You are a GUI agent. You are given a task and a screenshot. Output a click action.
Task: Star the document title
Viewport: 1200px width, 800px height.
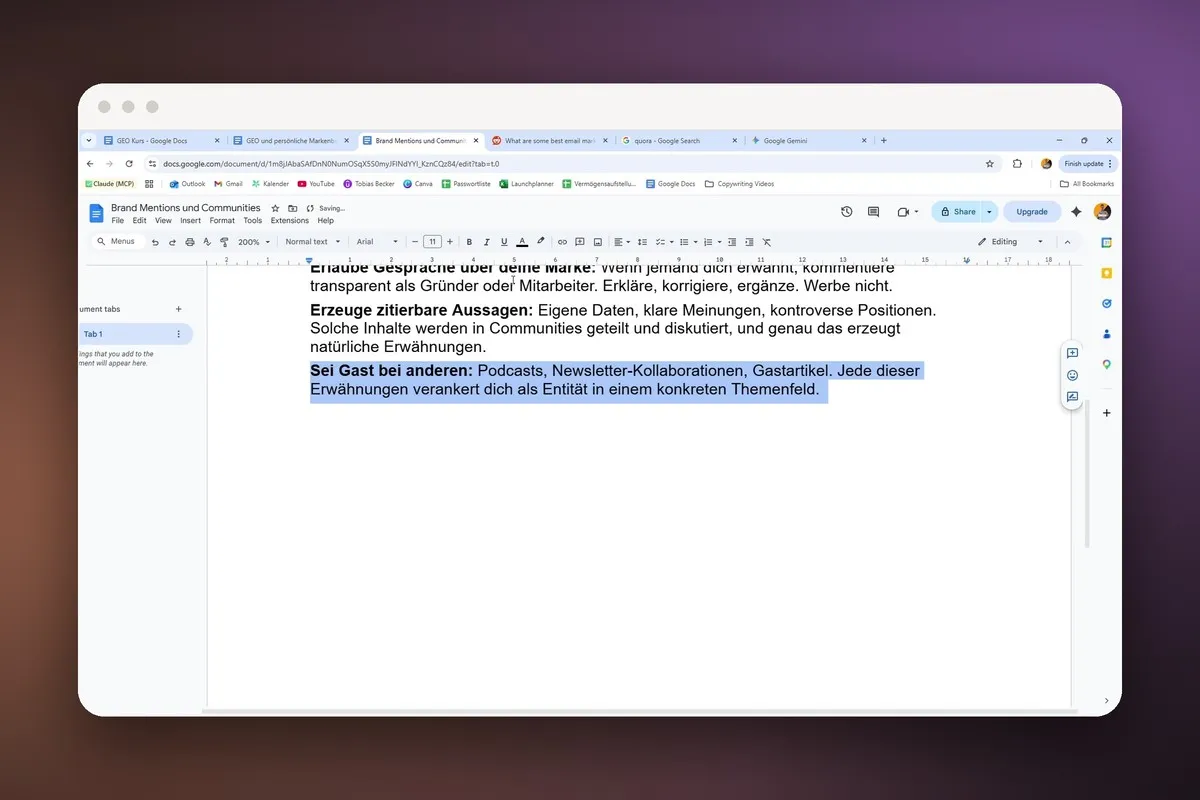click(x=275, y=208)
